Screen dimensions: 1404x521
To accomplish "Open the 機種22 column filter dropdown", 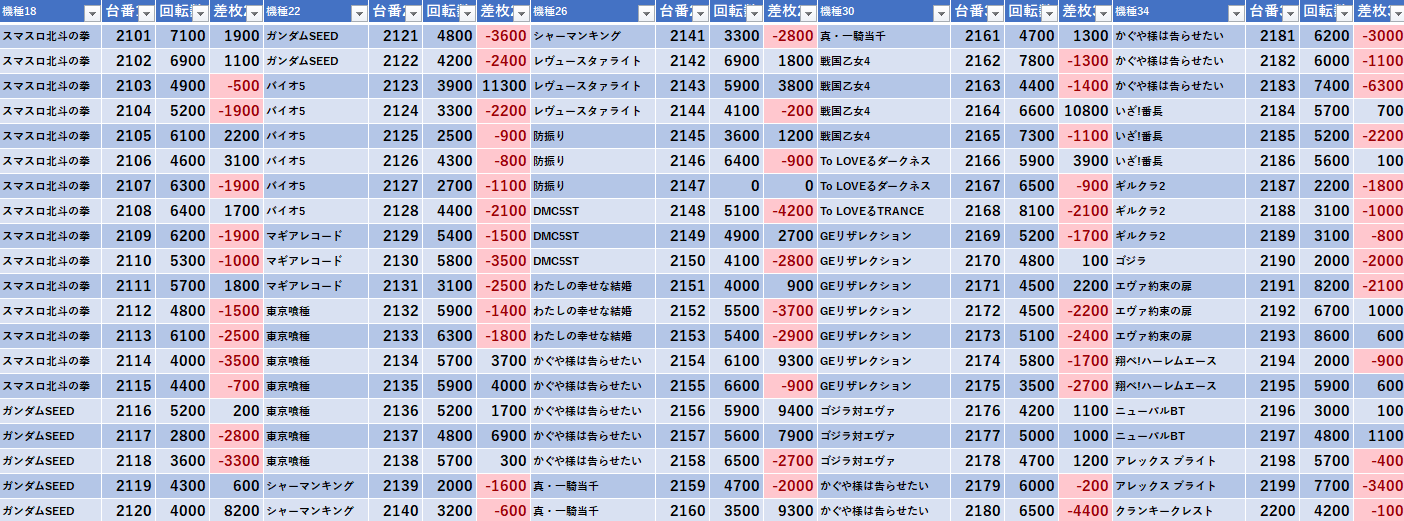I will click(358, 13).
